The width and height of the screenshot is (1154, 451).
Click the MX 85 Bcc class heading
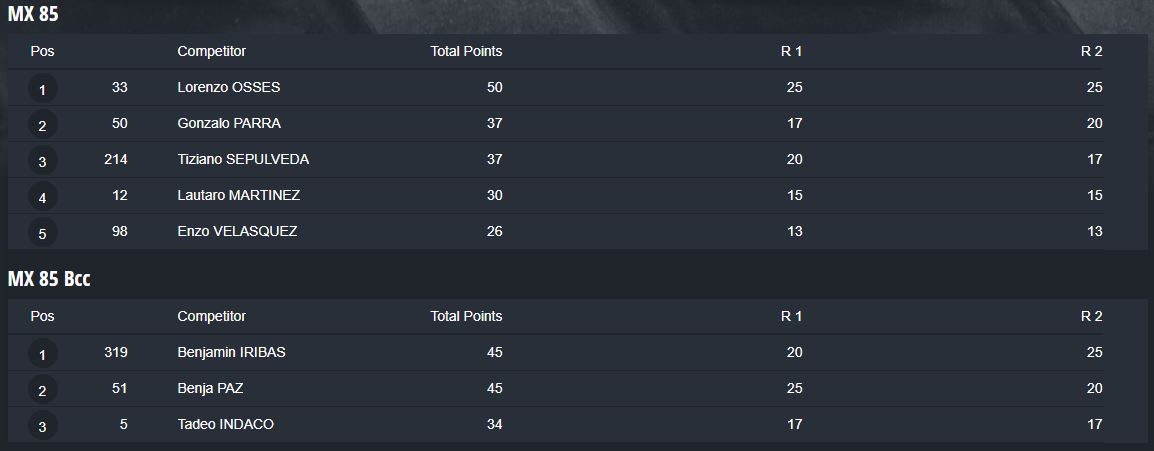49,279
